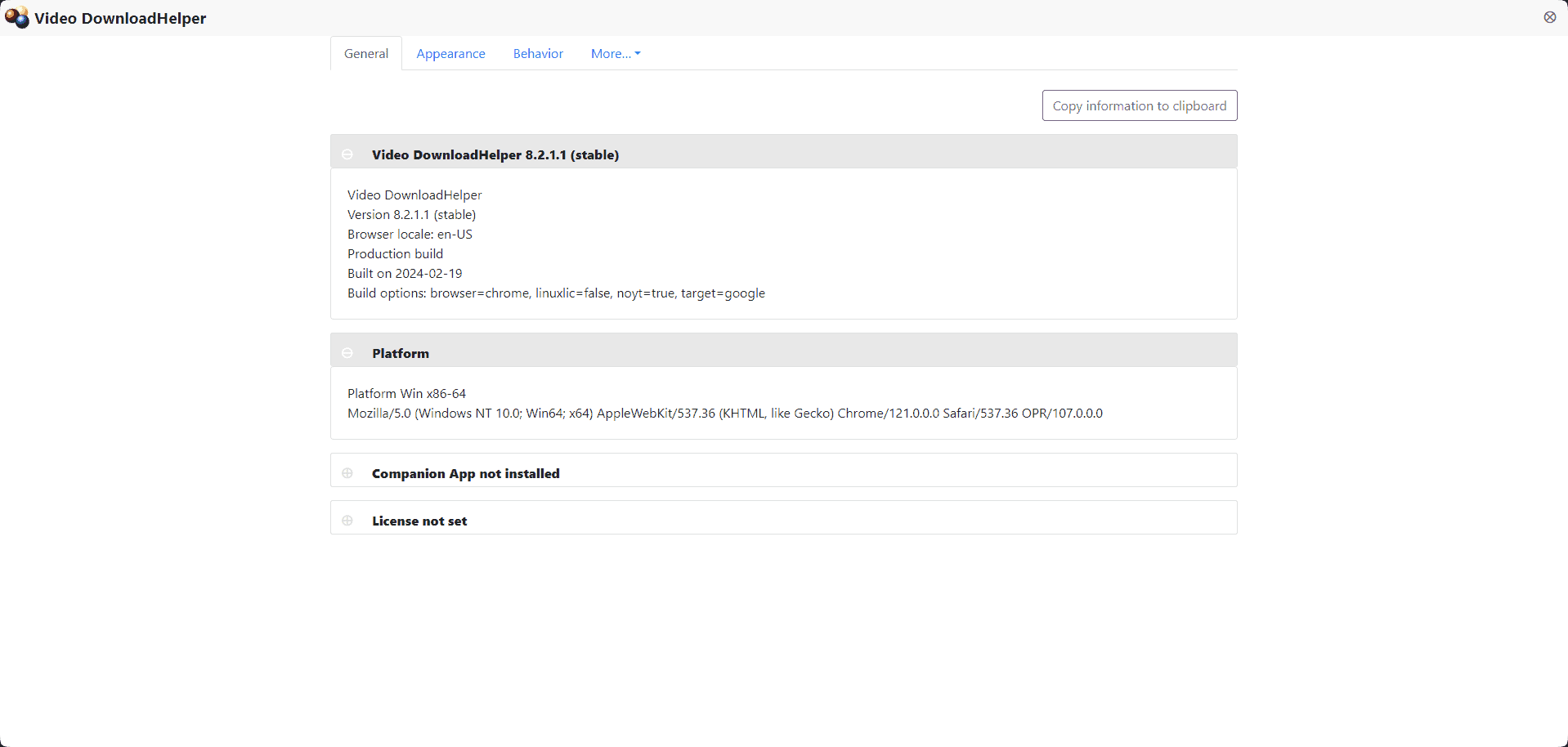The width and height of the screenshot is (1568, 747).
Task: Click the Built on 2024-02-19 text line
Action: (x=405, y=273)
